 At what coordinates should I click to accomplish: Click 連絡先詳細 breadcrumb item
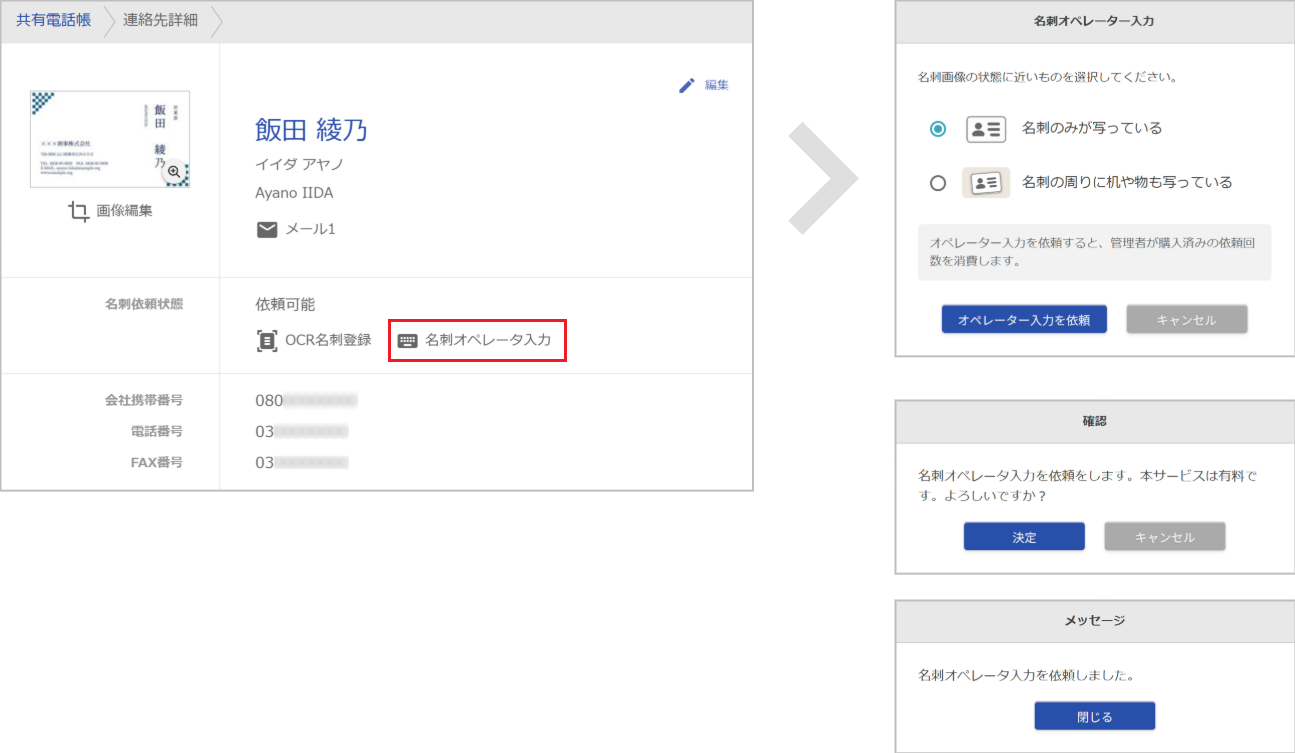click(160, 20)
